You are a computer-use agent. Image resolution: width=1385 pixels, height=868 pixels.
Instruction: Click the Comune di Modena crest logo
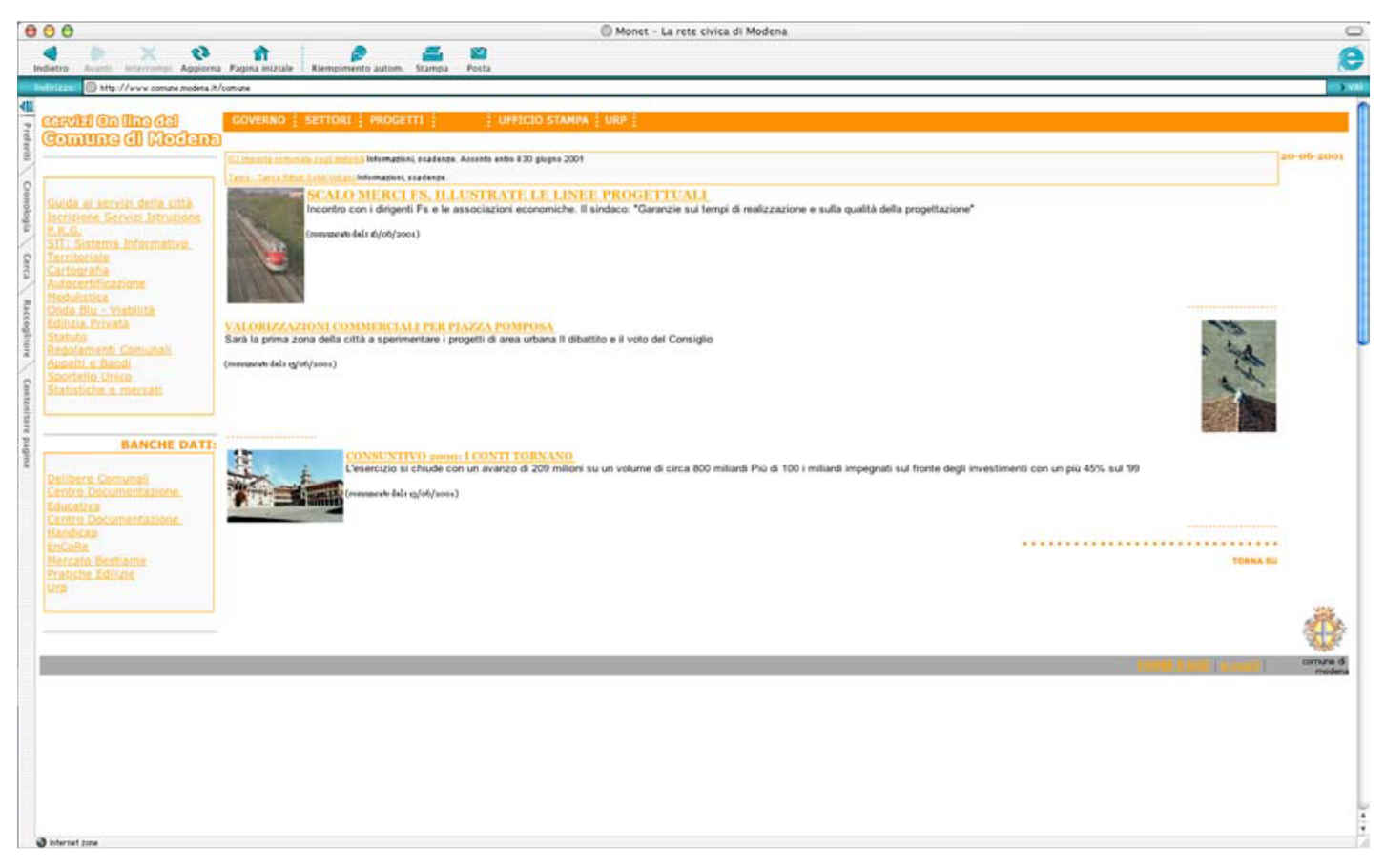pyautogui.click(x=1324, y=630)
